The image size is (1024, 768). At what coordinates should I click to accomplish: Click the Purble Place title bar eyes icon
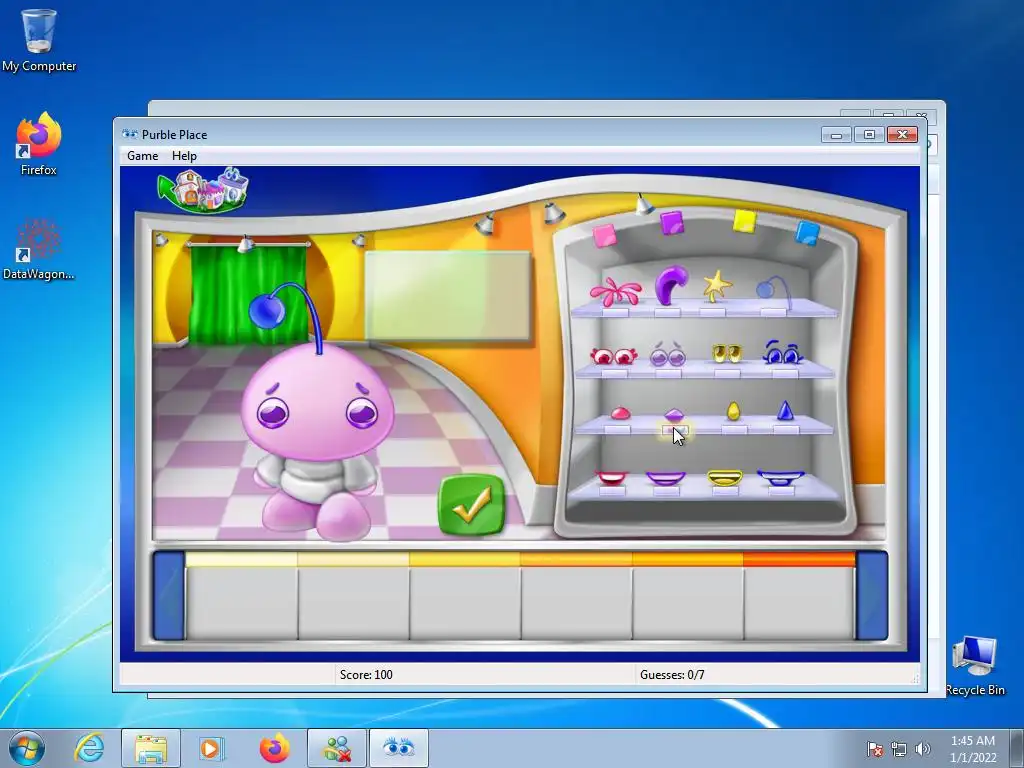pyautogui.click(x=130, y=135)
